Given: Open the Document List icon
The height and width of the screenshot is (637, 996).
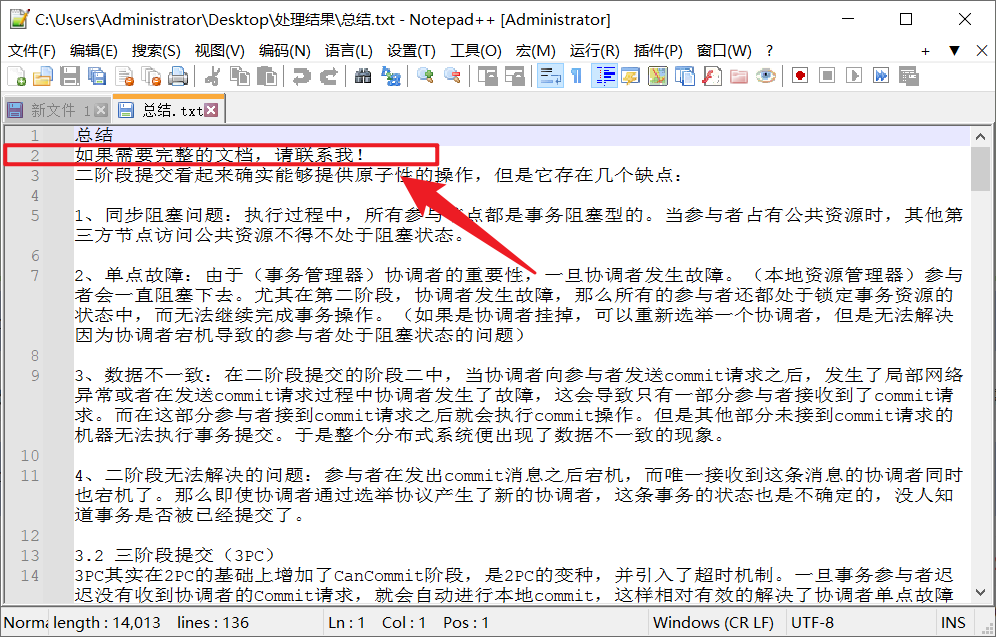Looking at the screenshot, I should tap(685, 76).
